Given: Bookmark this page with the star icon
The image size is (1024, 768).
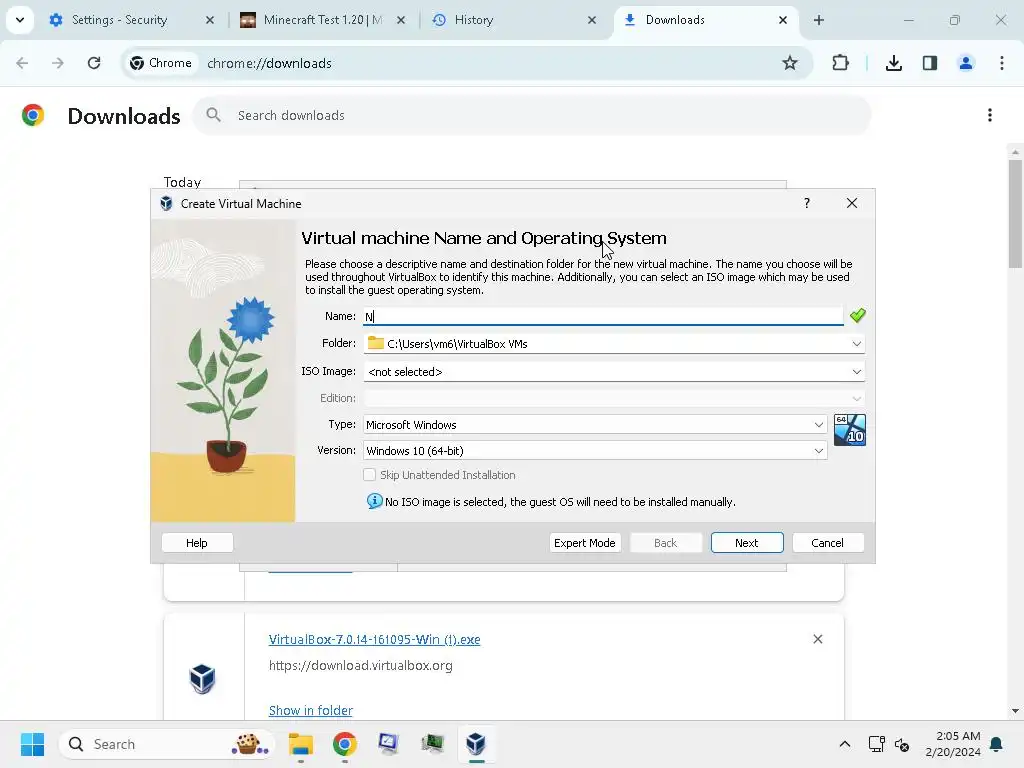Looking at the screenshot, I should (x=790, y=63).
